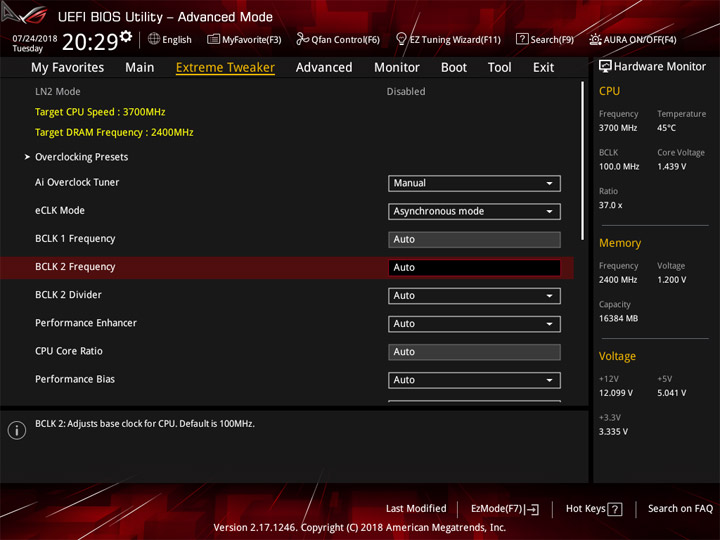Screen dimensions: 720x540
Task: Click the EzMode exit arrow icon
Action: [531, 509]
